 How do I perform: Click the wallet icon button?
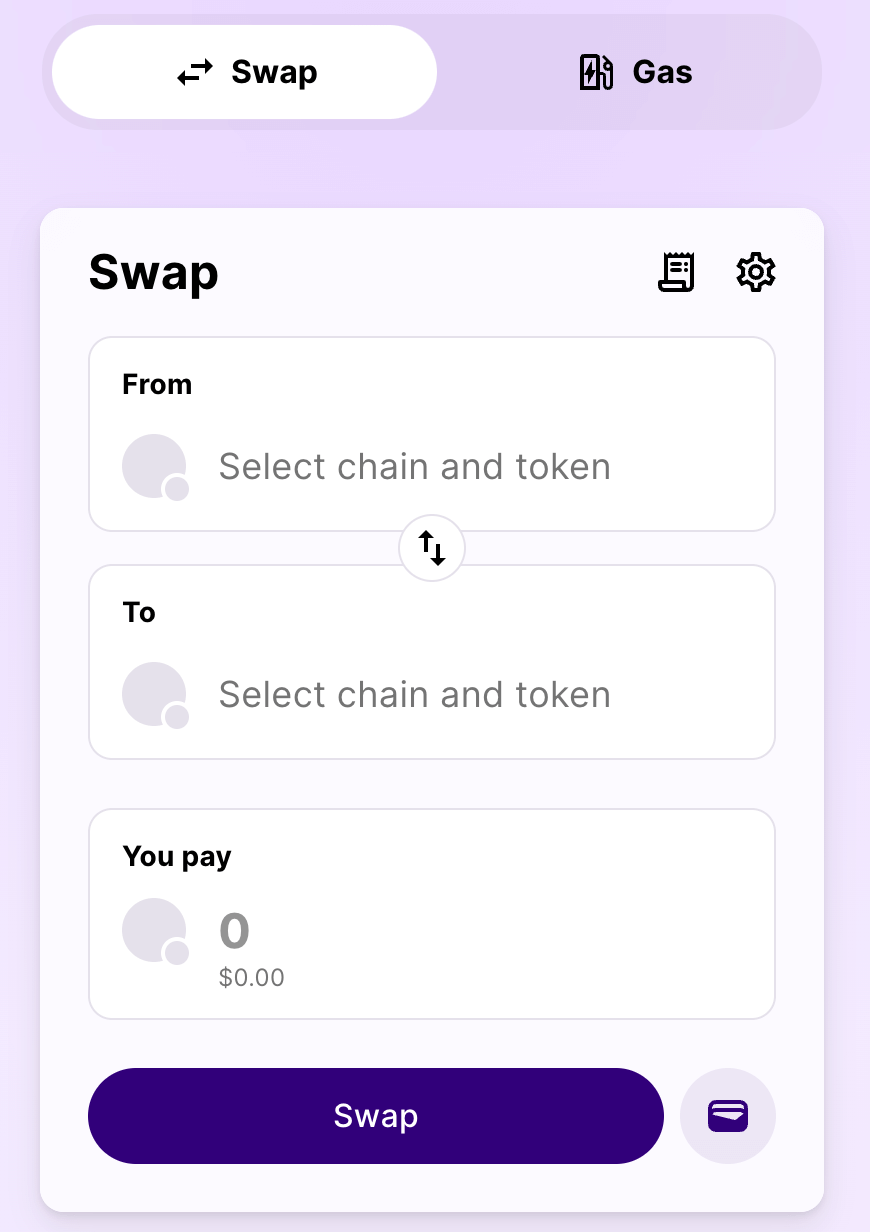tap(728, 1116)
